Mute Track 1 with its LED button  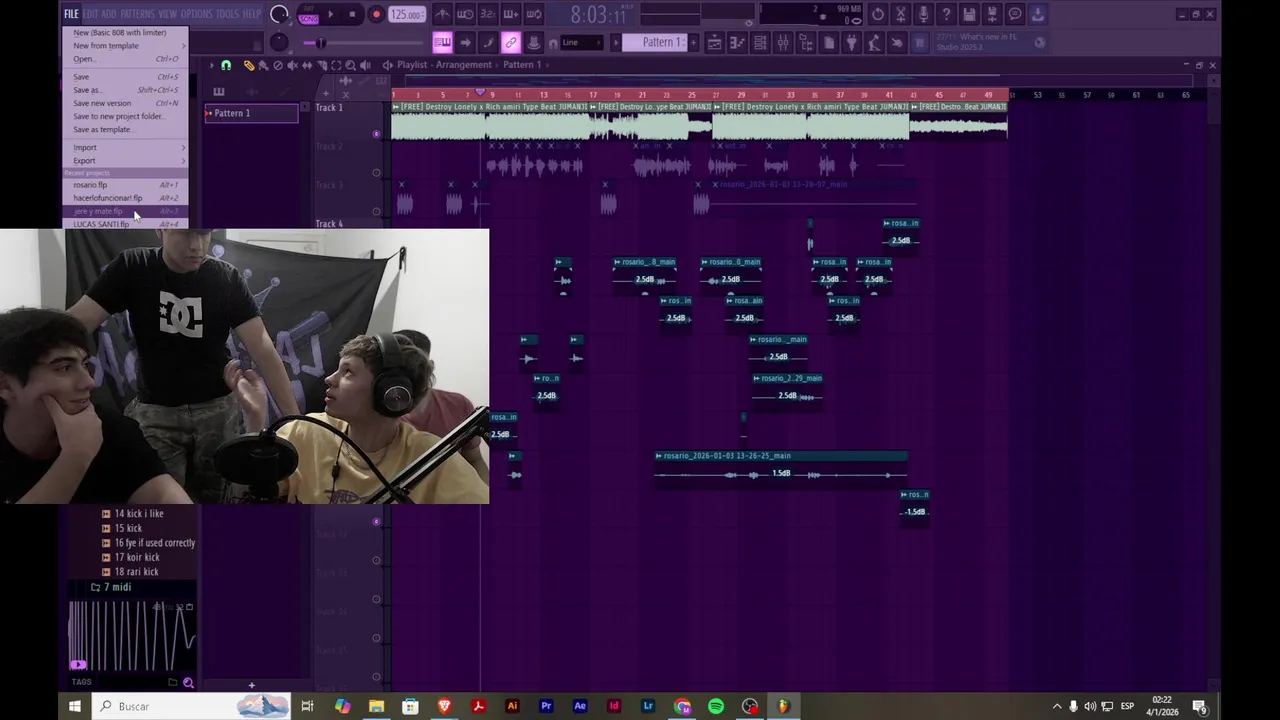[377, 133]
